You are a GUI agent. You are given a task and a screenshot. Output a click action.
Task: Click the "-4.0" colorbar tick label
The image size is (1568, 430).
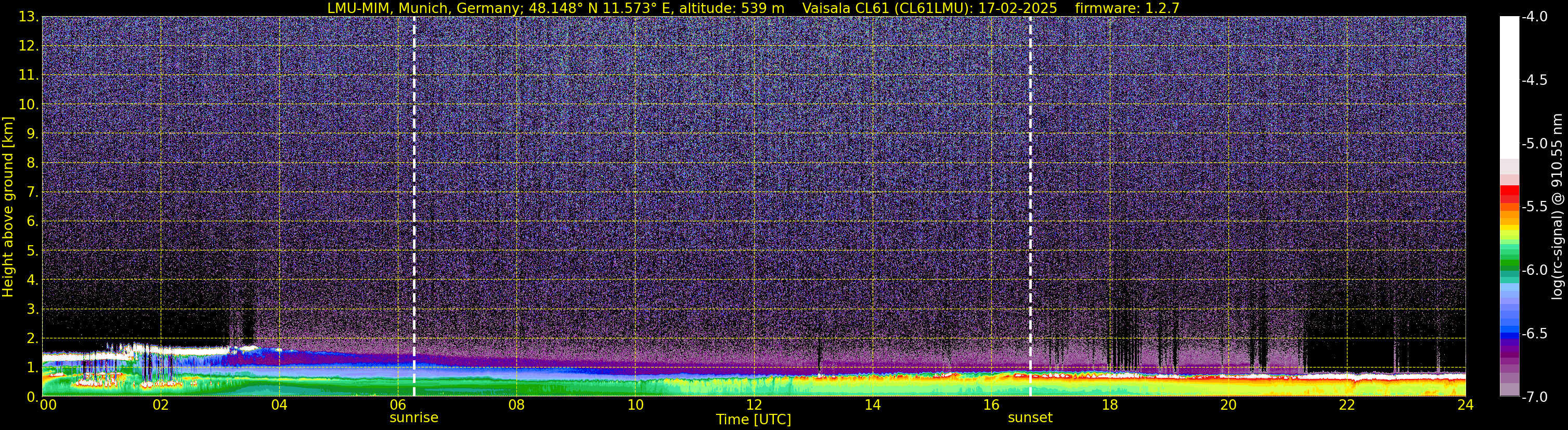click(1534, 17)
